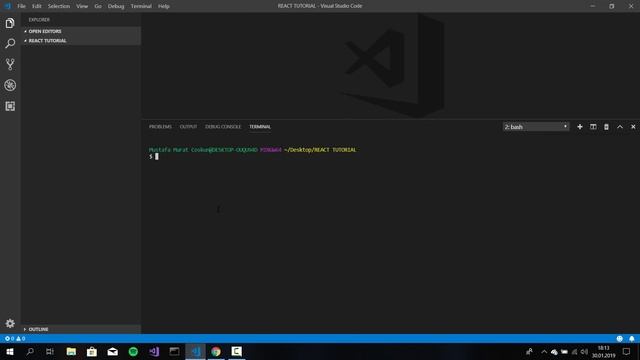This screenshot has width=640, height=360.
Task: Switch to the DEBUG CONSOLE tab
Action: click(223, 127)
